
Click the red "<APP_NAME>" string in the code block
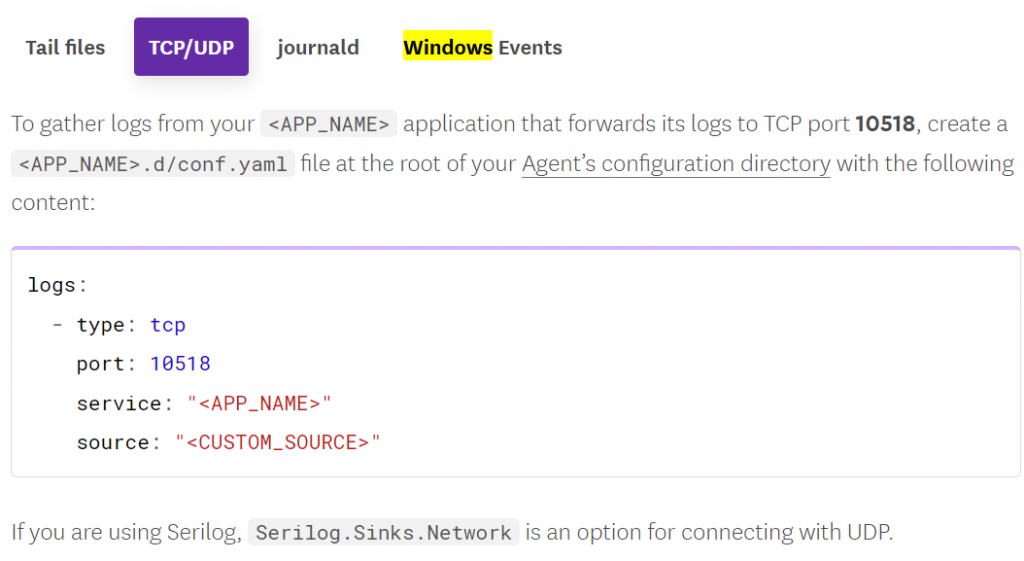point(259,403)
